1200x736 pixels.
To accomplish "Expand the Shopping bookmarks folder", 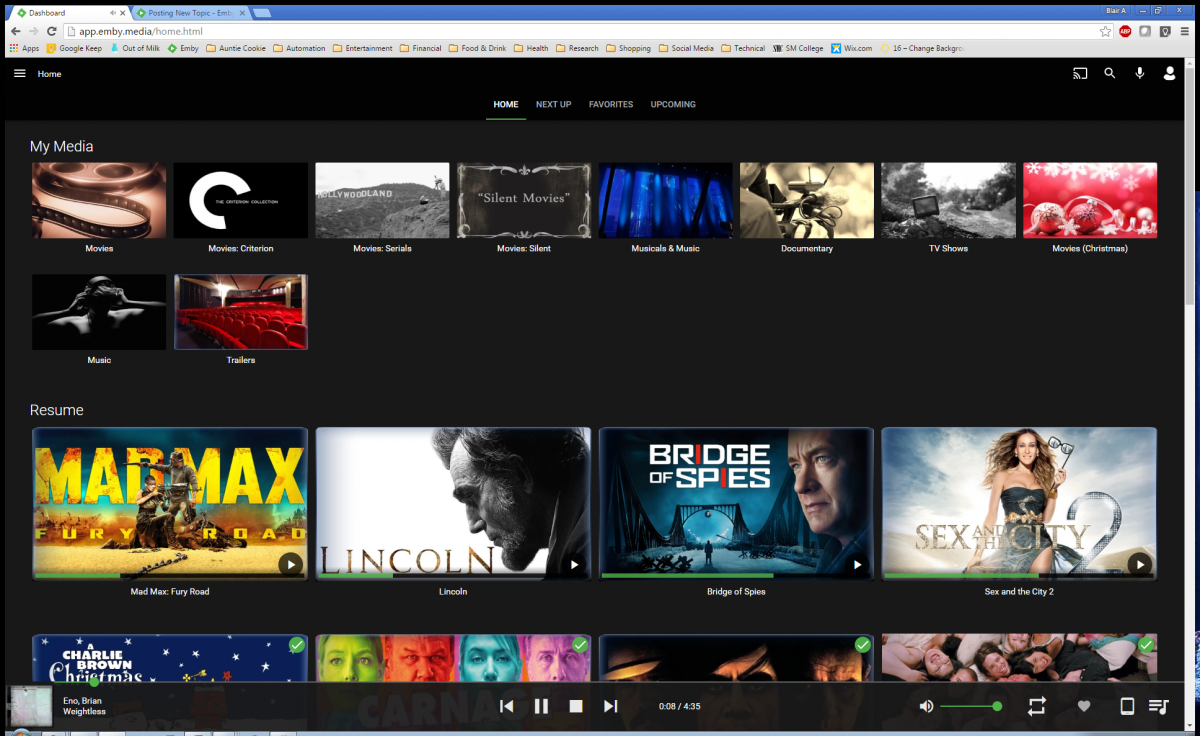I will [627, 48].
